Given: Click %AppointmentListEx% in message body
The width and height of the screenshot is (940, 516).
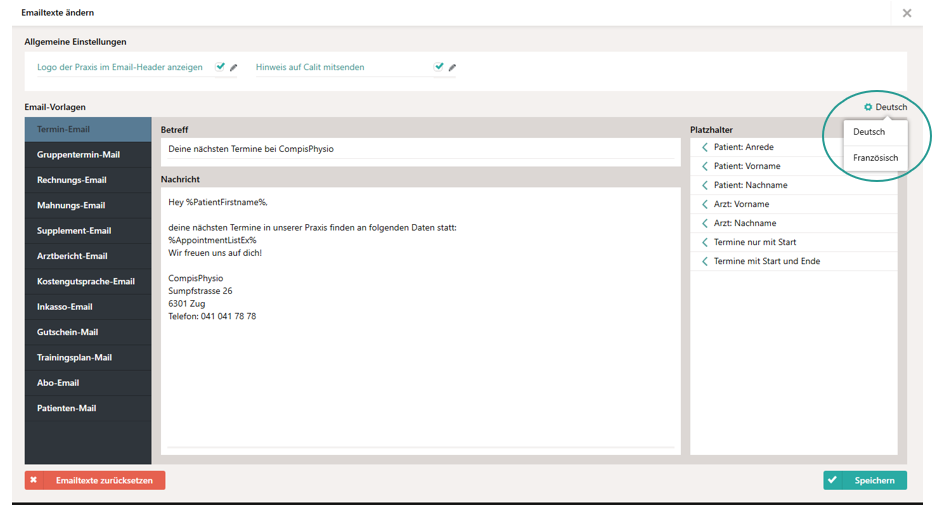Looking at the screenshot, I should point(212,240).
